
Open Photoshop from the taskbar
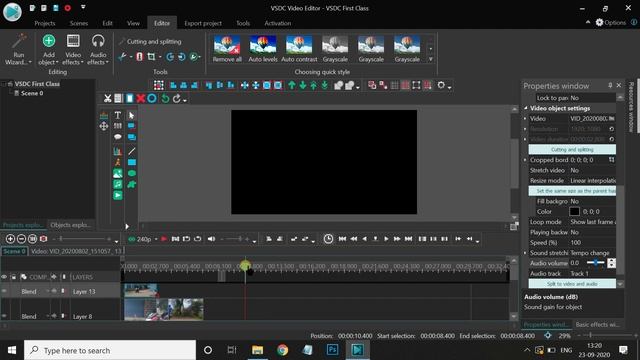pyautogui.click(x=332, y=350)
